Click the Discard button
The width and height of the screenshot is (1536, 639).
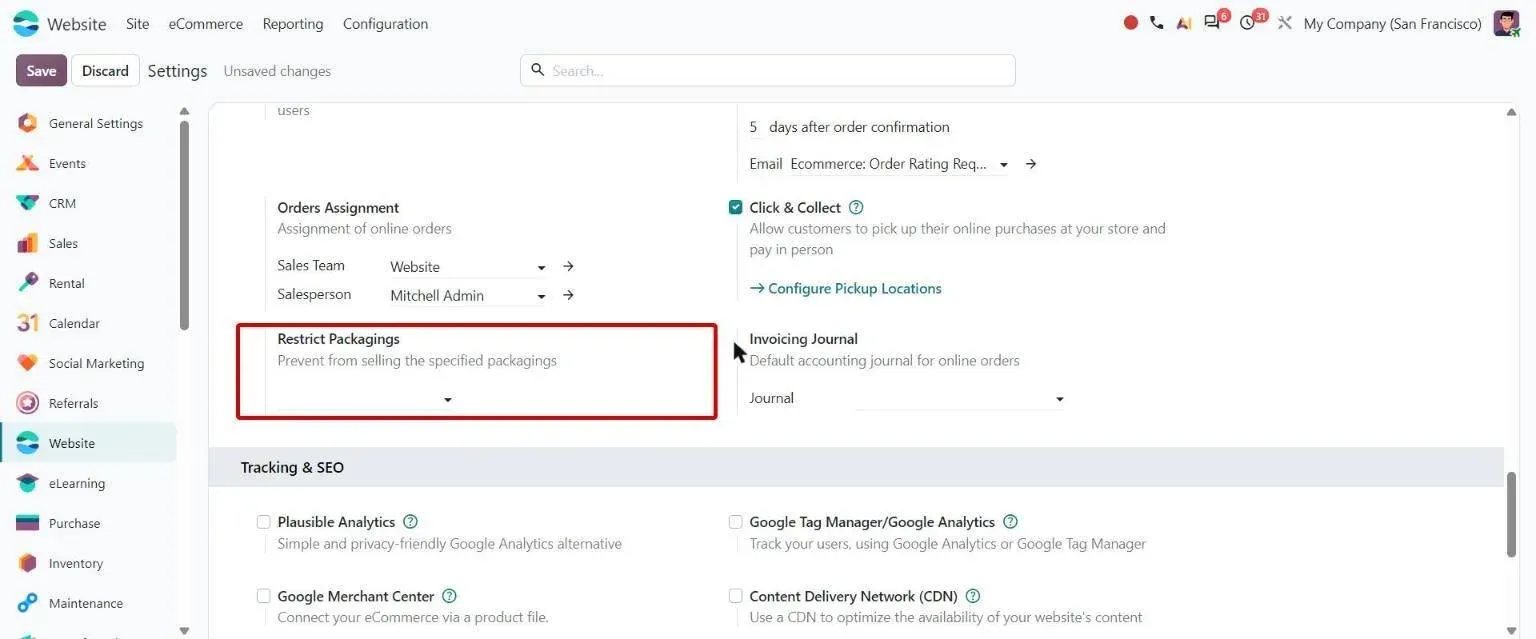[x=105, y=70]
